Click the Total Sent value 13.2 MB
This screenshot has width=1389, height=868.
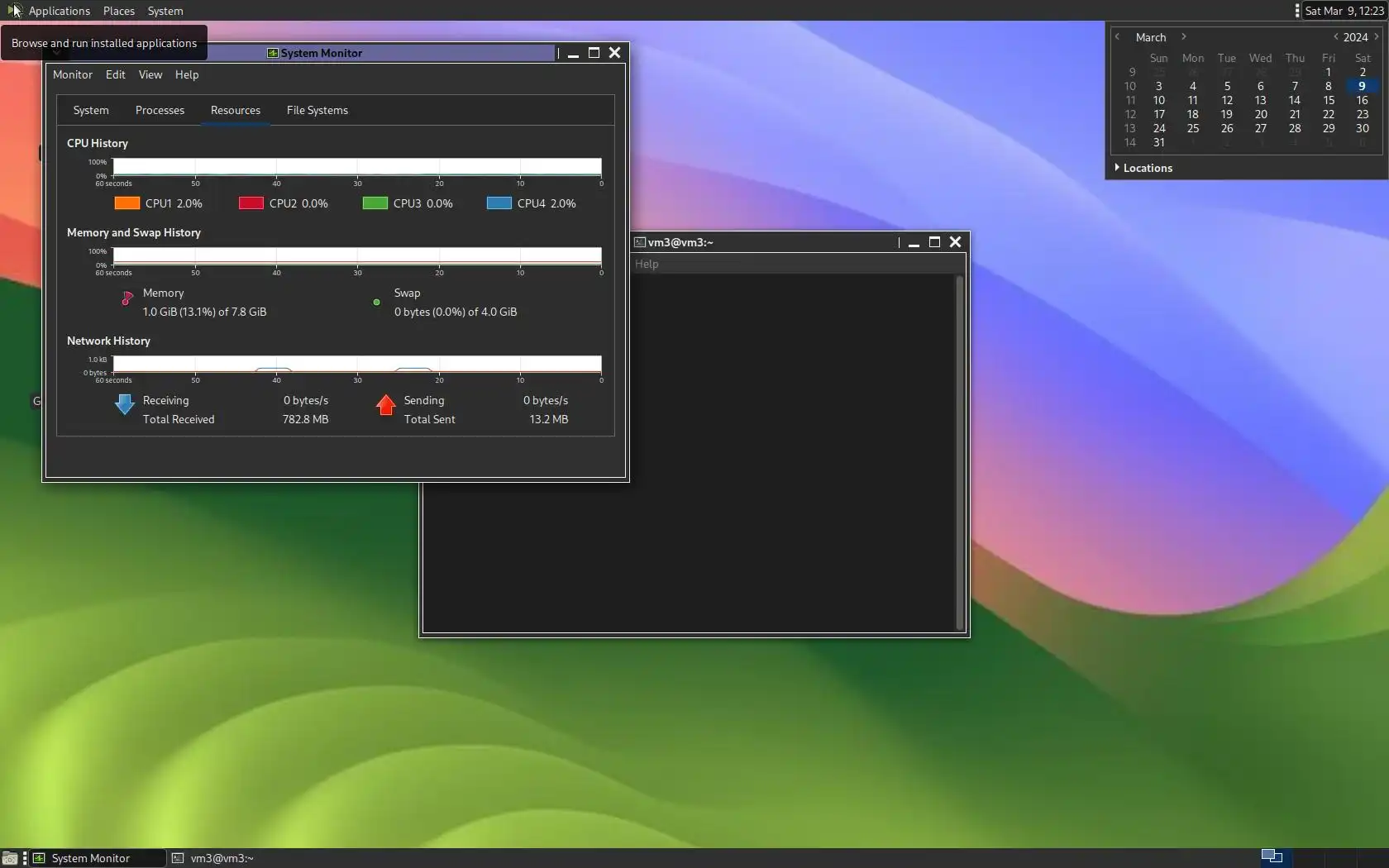click(549, 419)
